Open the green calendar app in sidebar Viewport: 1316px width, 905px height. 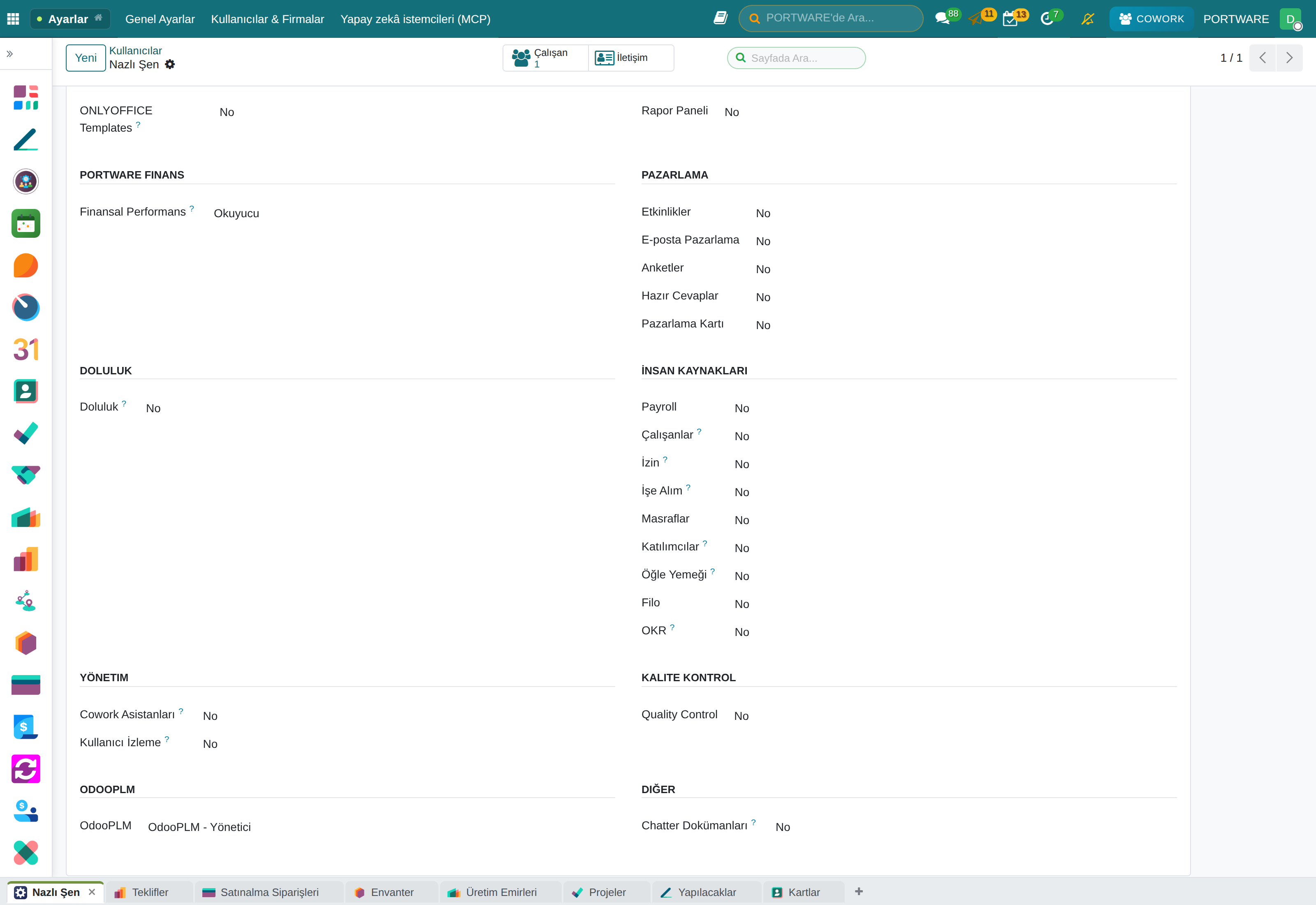(x=25, y=223)
